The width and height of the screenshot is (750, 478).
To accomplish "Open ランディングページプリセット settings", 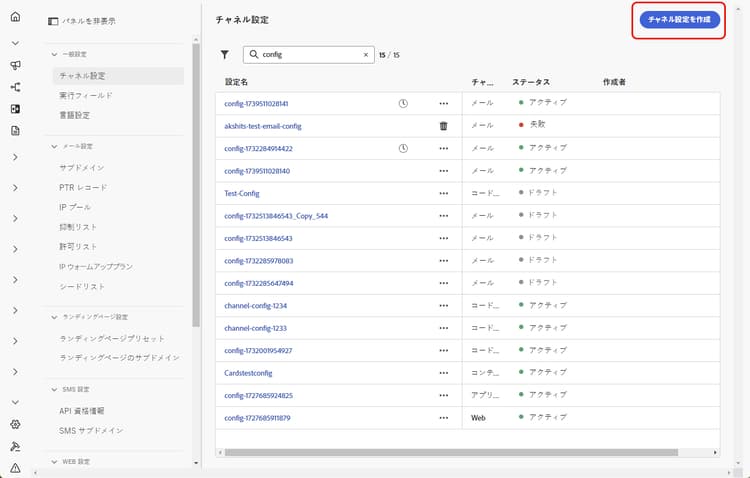I will point(112,338).
